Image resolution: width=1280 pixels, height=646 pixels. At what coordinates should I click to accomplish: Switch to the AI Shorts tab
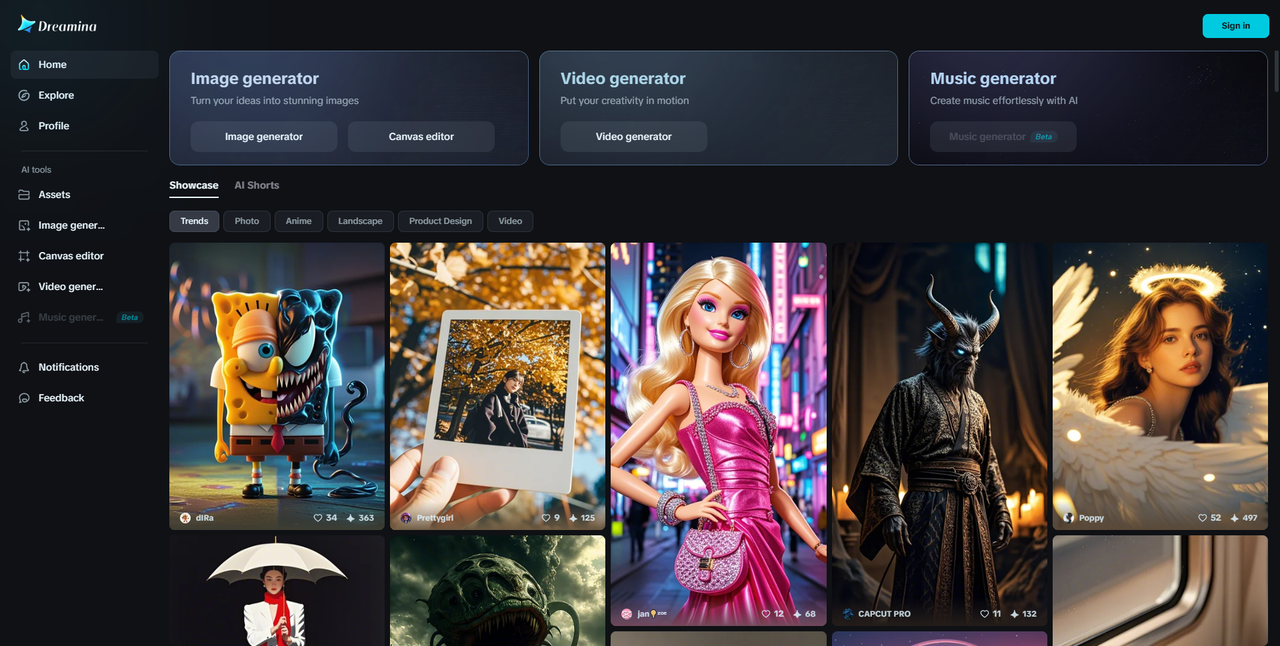point(257,185)
